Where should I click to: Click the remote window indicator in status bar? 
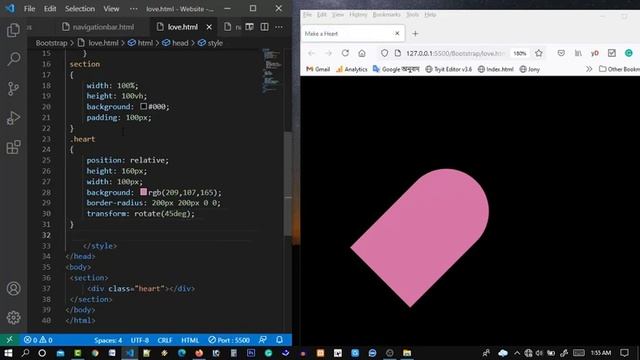coord(9,340)
